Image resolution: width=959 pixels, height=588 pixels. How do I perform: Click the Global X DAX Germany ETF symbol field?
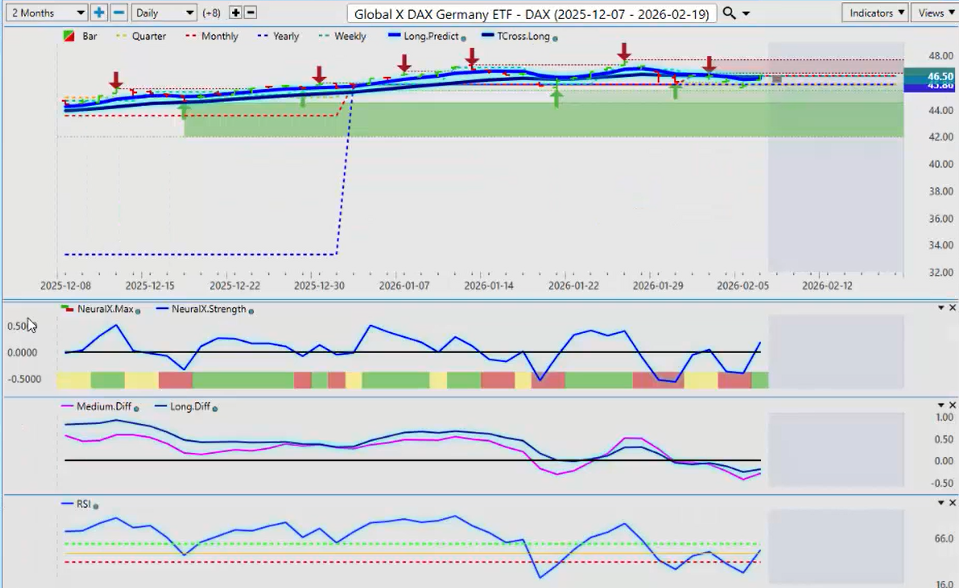[x=532, y=13]
